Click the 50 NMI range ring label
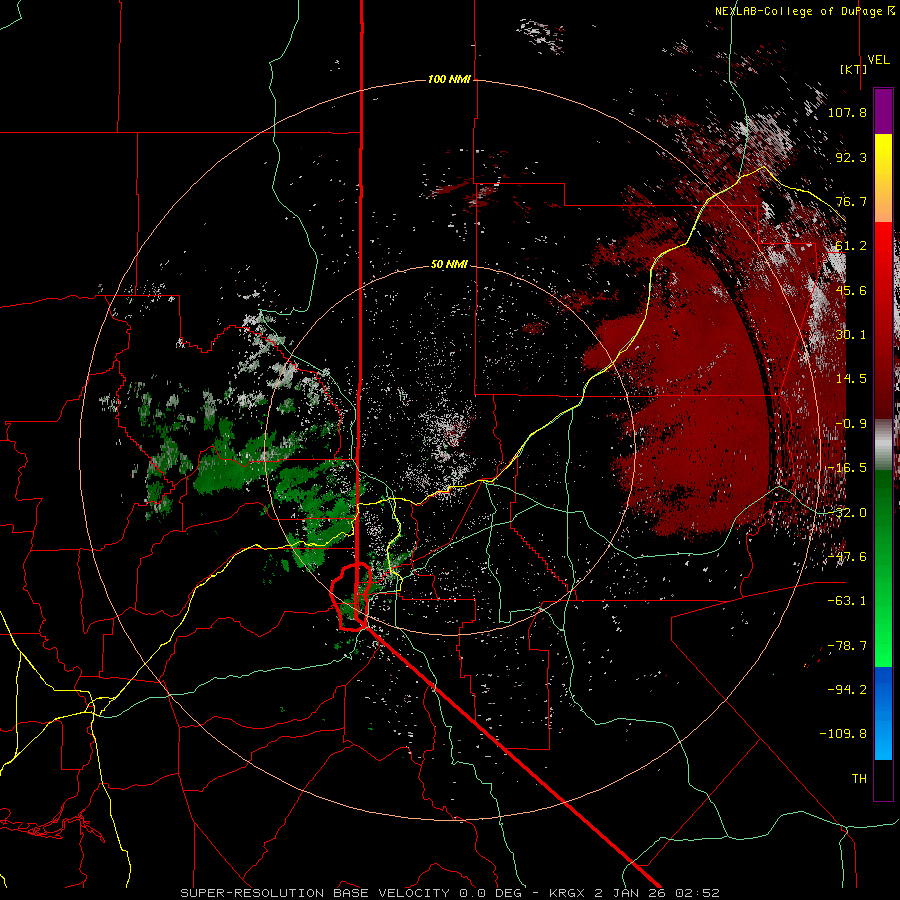The height and width of the screenshot is (900, 900). (x=449, y=265)
